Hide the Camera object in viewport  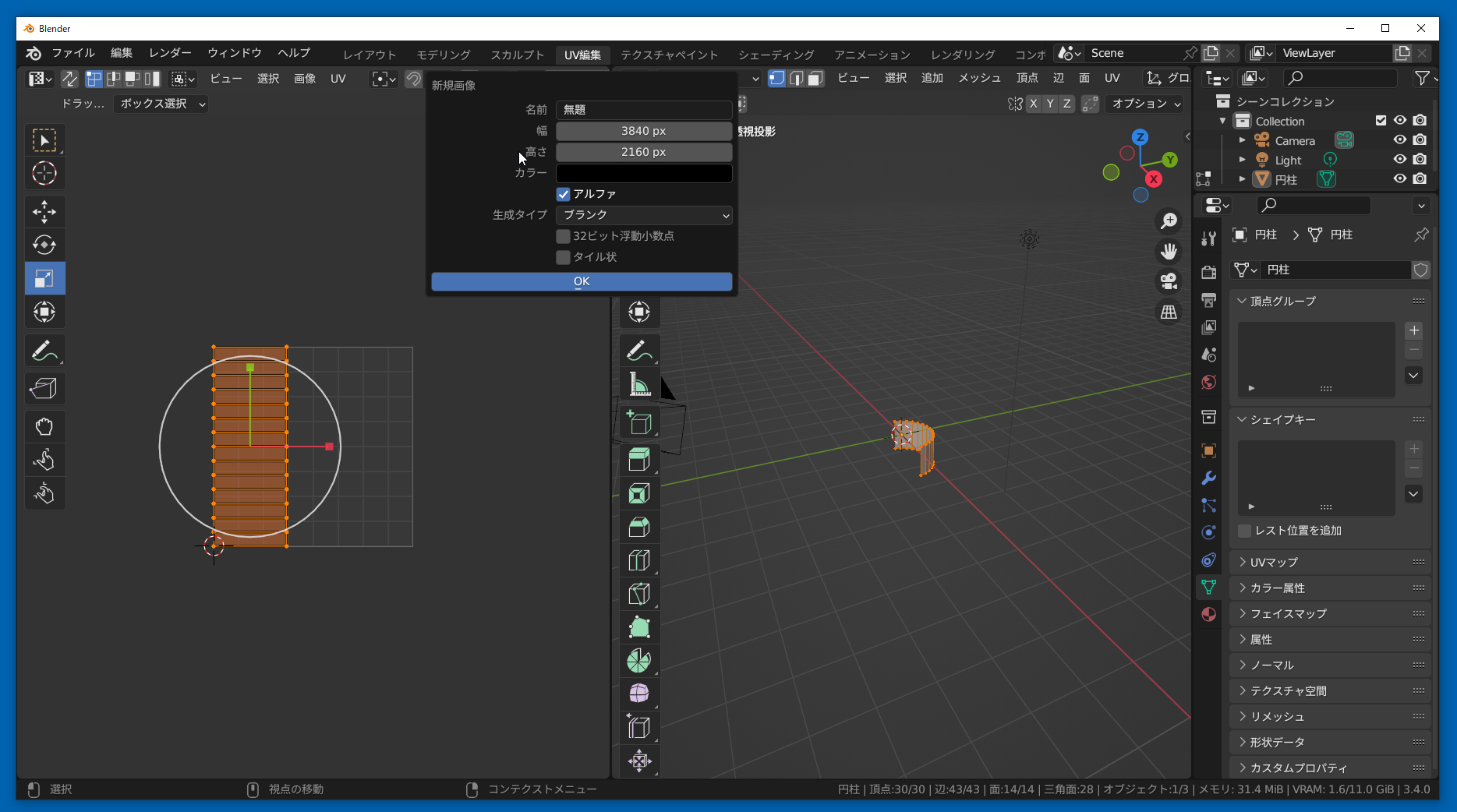[x=1400, y=140]
